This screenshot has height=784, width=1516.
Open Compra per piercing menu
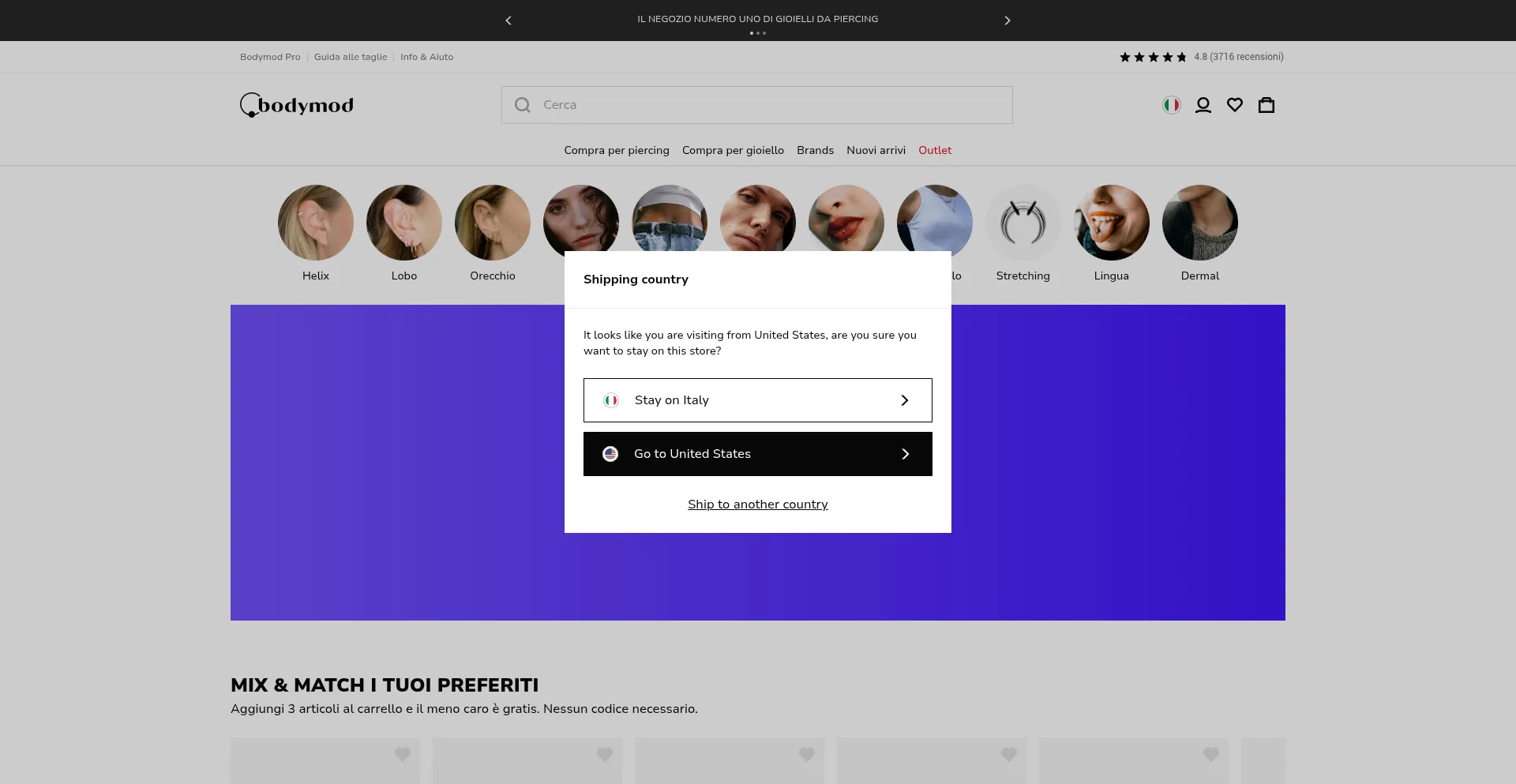[616, 150]
